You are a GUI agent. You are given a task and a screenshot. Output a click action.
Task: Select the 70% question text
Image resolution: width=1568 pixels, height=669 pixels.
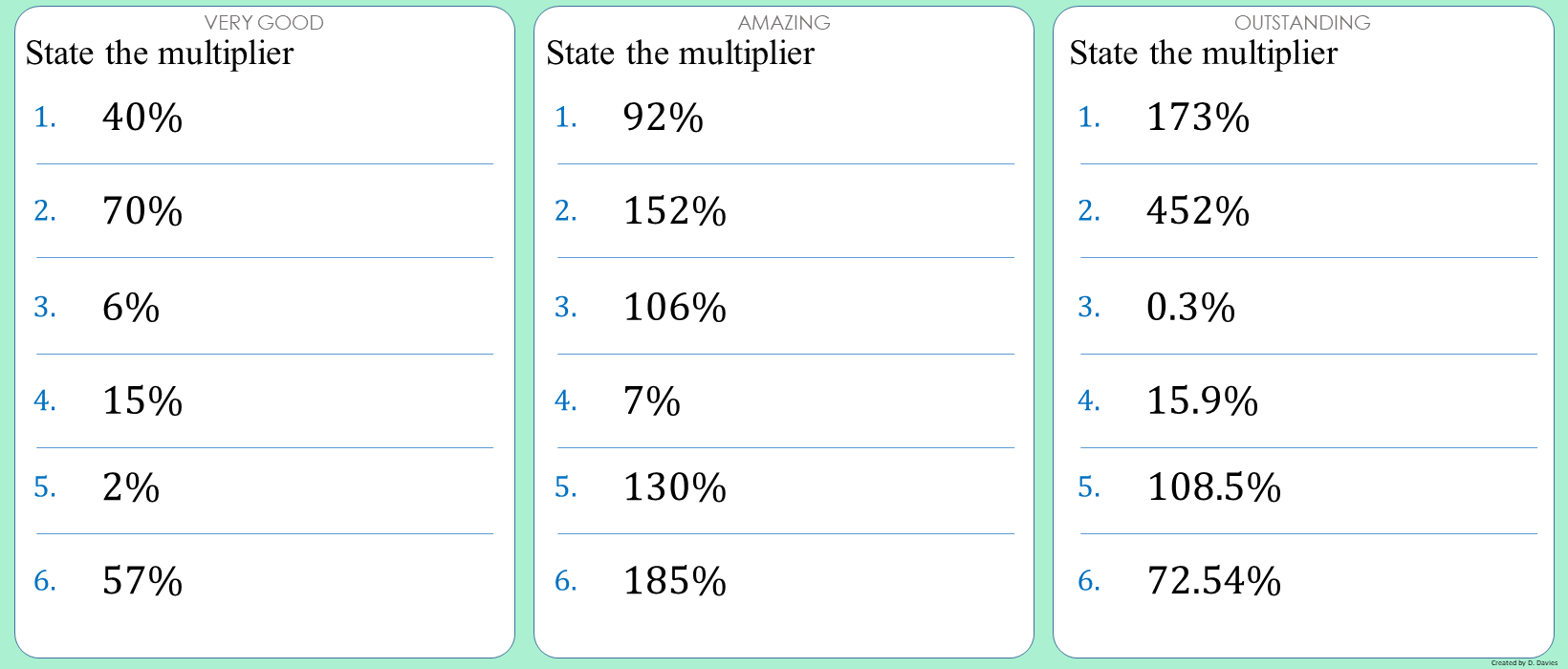[142, 211]
